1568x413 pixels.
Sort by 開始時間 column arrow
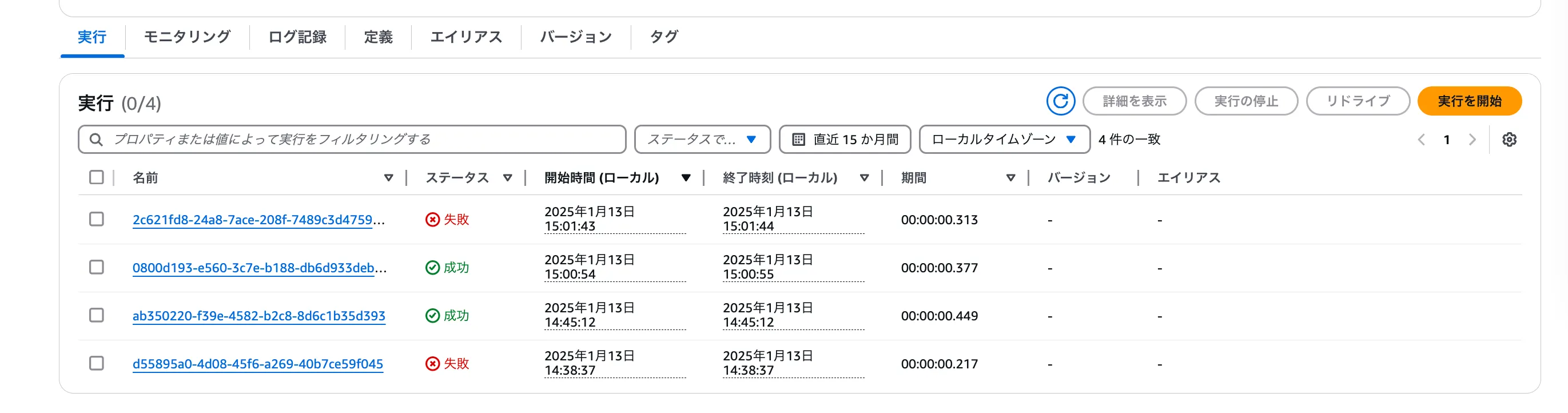click(686, 178)
